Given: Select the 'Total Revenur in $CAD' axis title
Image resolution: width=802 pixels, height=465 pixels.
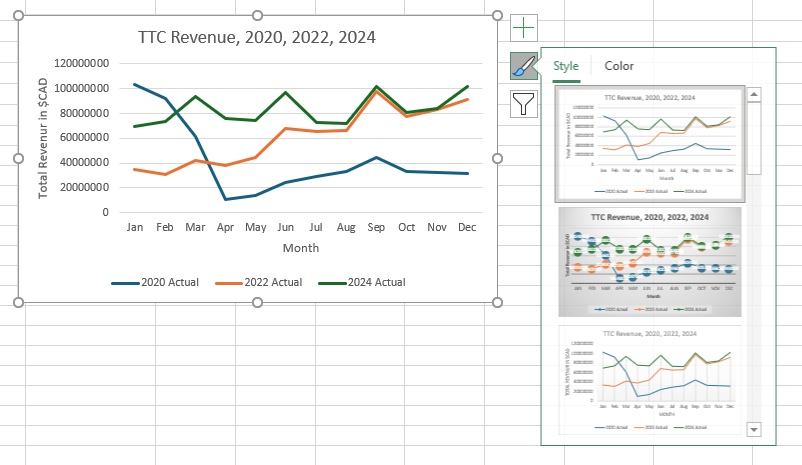Looking at the screenshot, I should [x=43, y=138].
